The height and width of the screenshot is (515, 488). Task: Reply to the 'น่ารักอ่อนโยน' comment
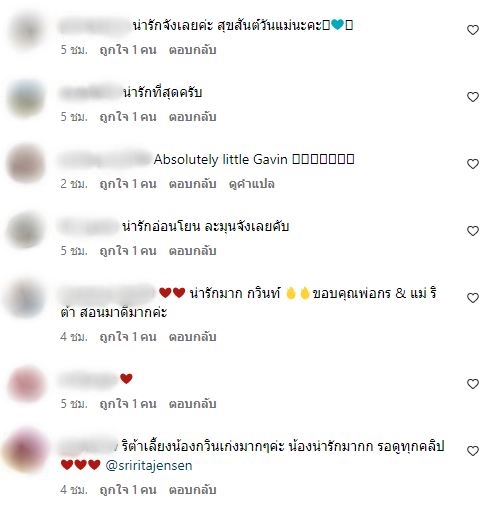click(x=192, y=251)
